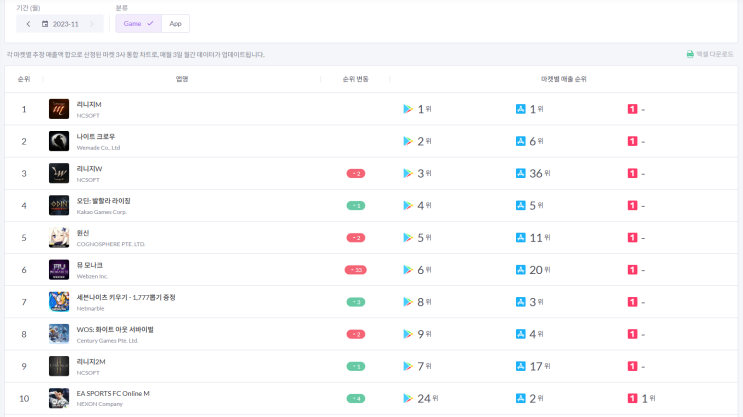Click App Store icon in 리니지M row
743x417 pixels.
coord(520,109)
